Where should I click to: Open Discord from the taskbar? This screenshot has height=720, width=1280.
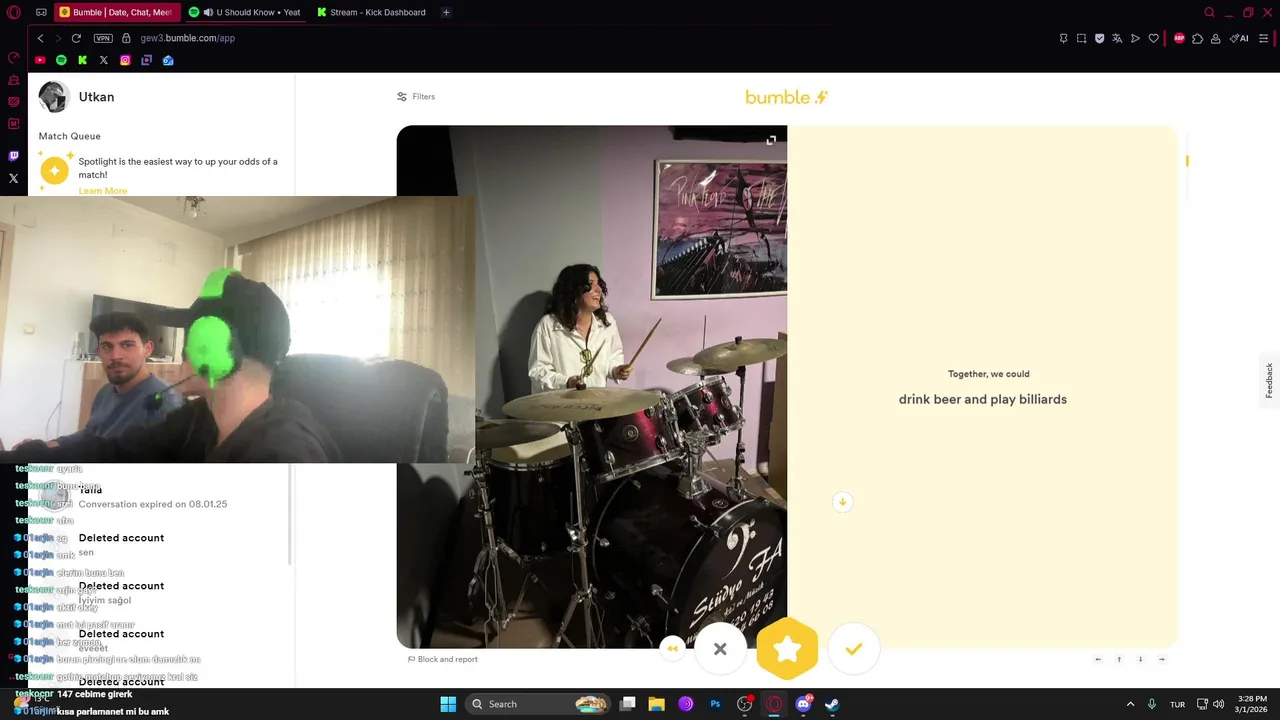tap(803, 704)
